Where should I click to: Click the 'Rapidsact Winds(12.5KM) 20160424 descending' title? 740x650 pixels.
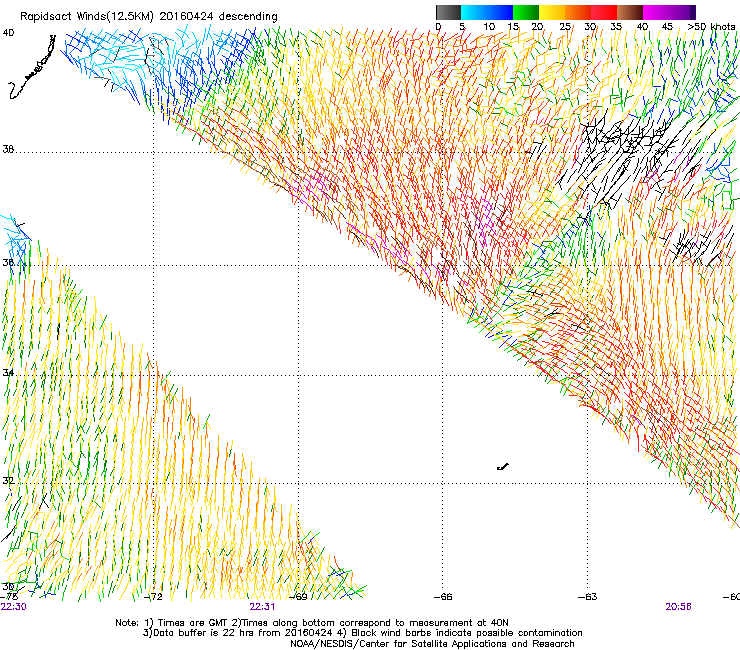pyautogui.click(x=149, y=17)
